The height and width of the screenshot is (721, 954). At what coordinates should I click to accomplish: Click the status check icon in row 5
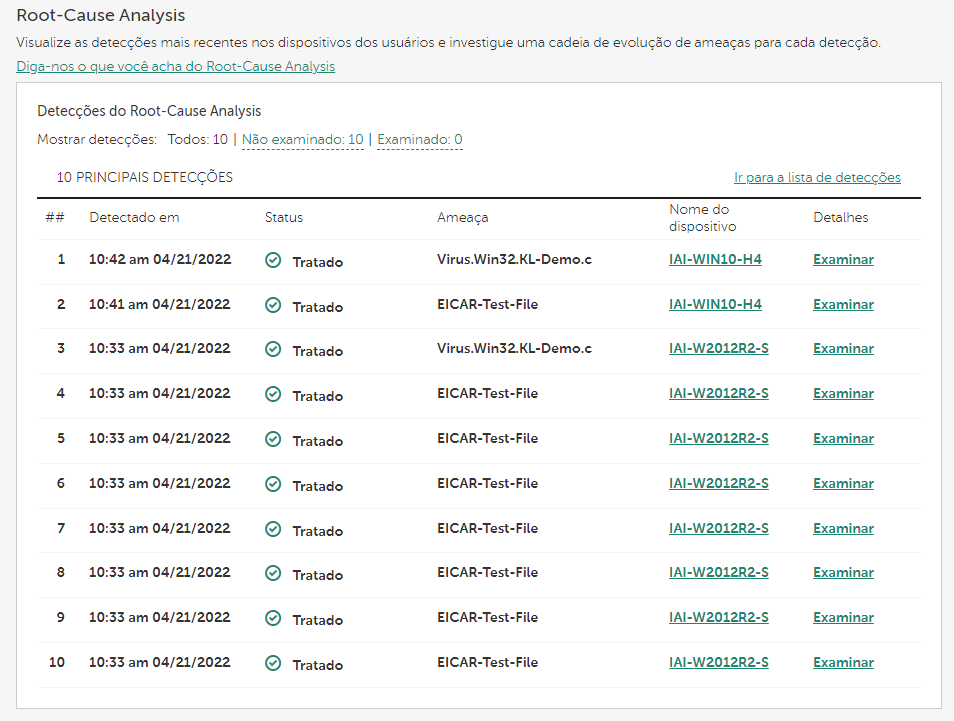273,439
